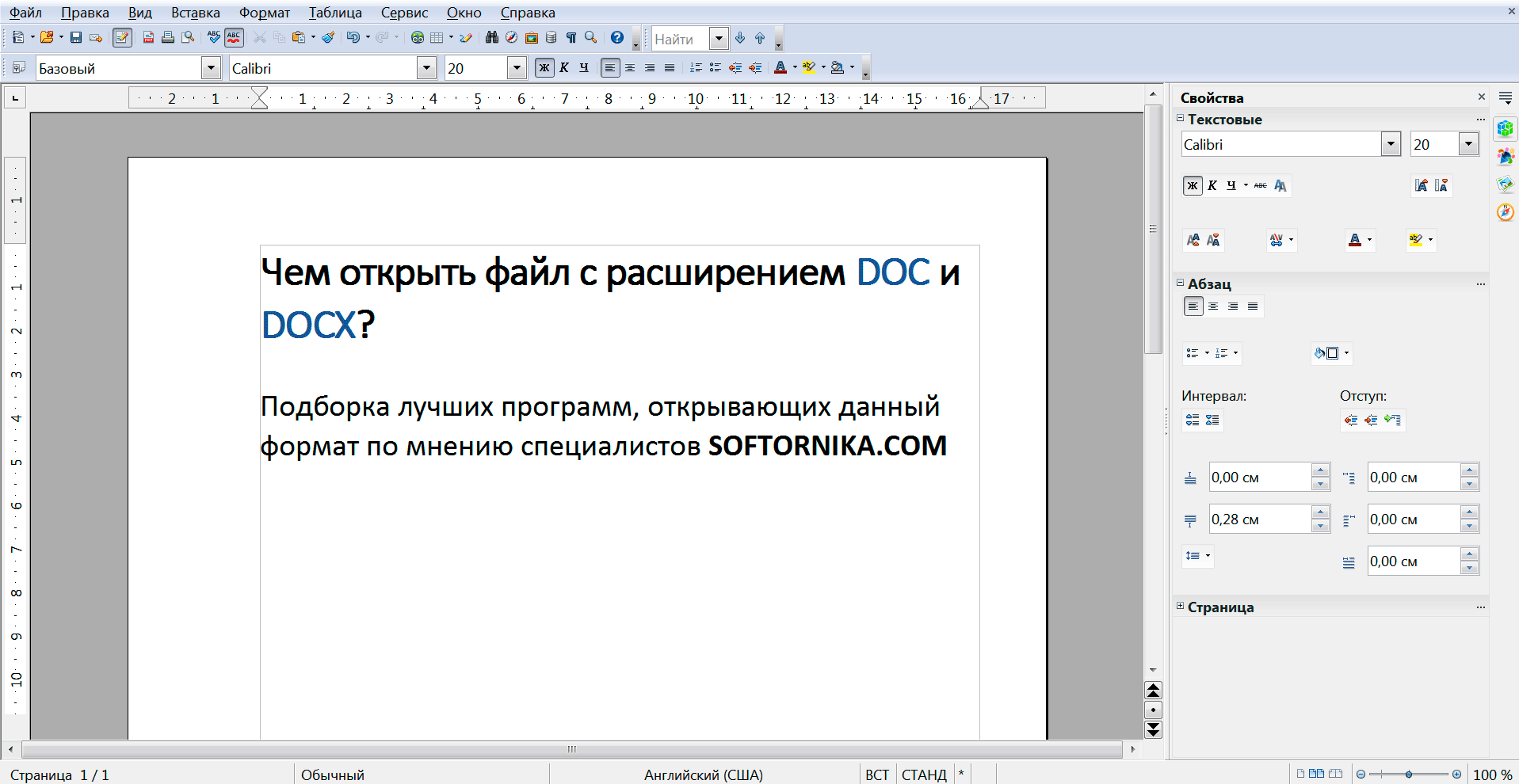
Task: Open the Zoom magnifier tool
Action: click(591, 37)
